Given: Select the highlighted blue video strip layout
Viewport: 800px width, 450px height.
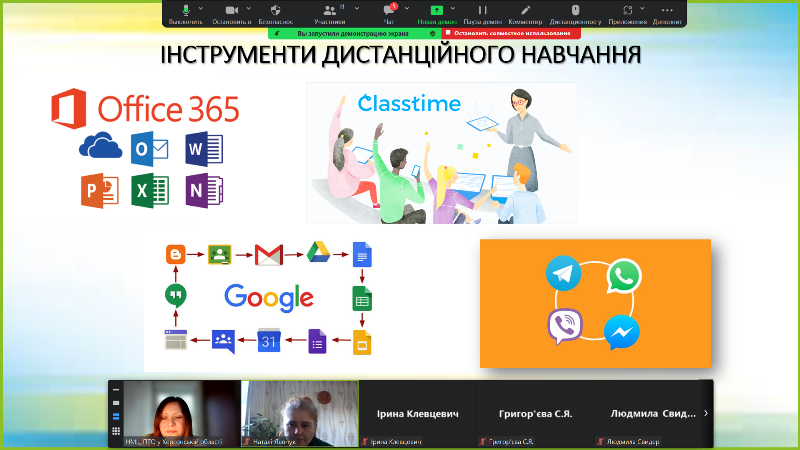Looking at the screenshot, I should [116, 417].
